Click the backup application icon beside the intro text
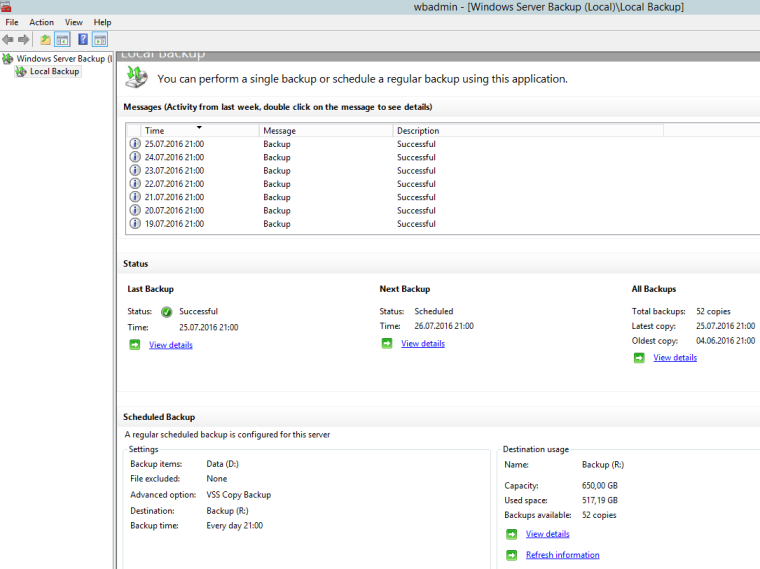Screen dimensions: 760x569 (137, 78)
